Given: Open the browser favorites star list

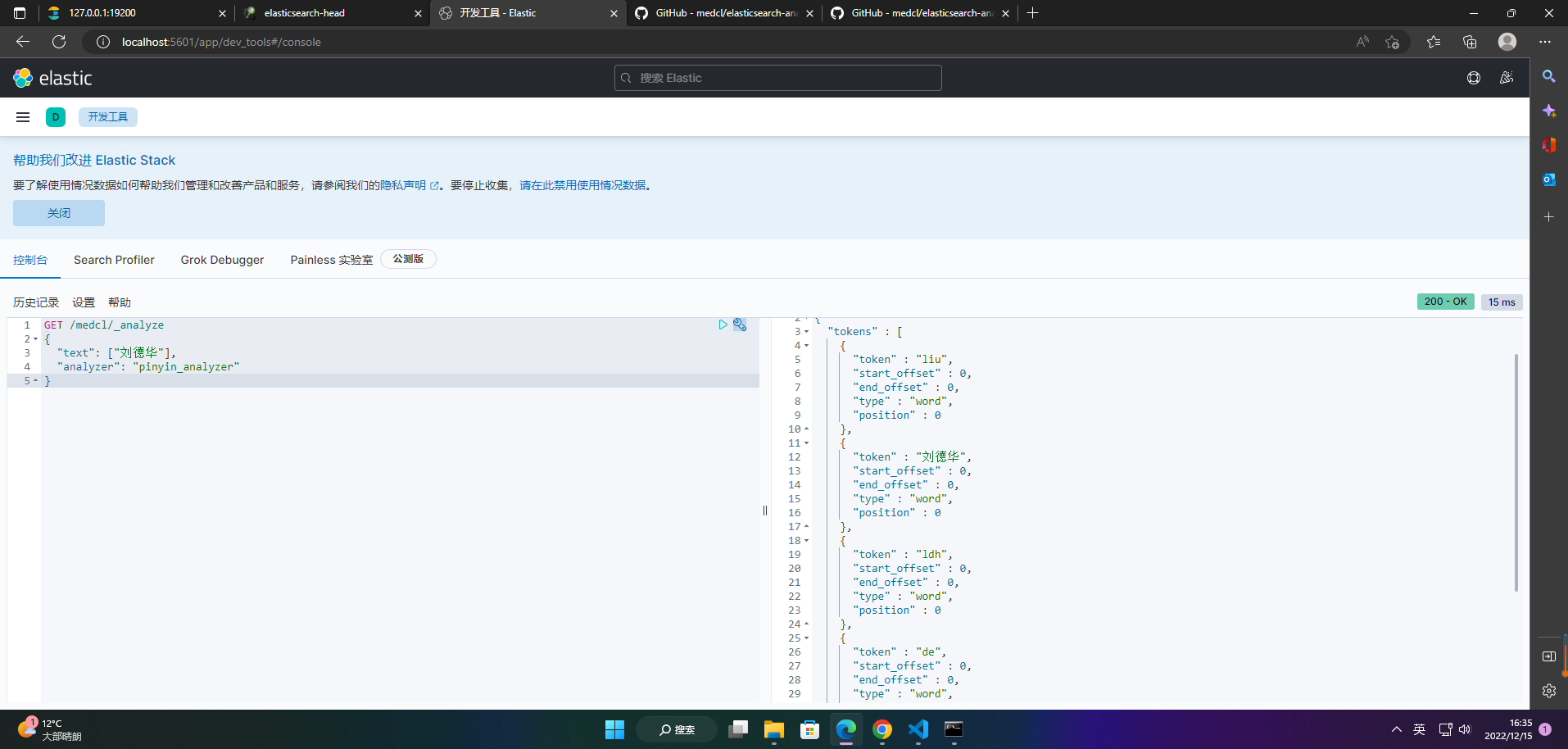Looking at the screenshot, I should point(1433,42).
